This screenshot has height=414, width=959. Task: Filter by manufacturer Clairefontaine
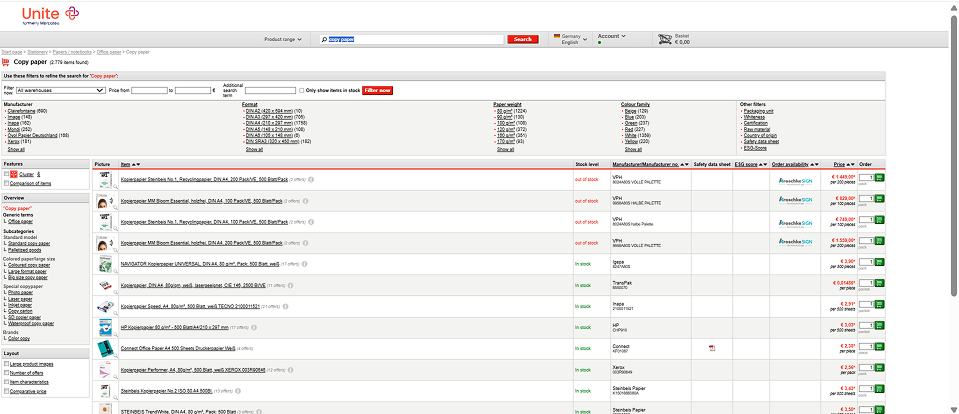[21, 111]
